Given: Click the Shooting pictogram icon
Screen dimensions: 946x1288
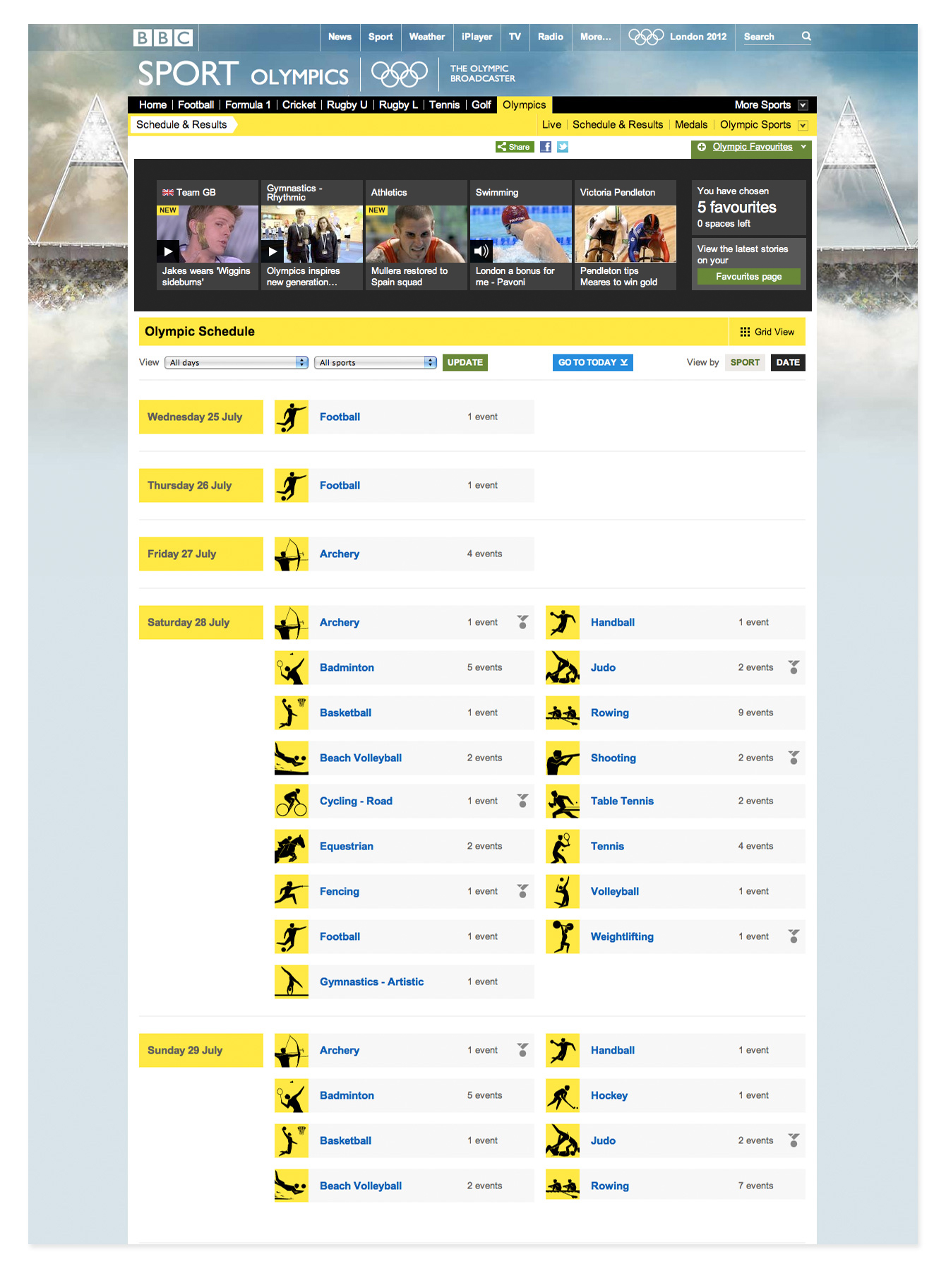Looking at the screenshot, I should [x=563, y=758].
